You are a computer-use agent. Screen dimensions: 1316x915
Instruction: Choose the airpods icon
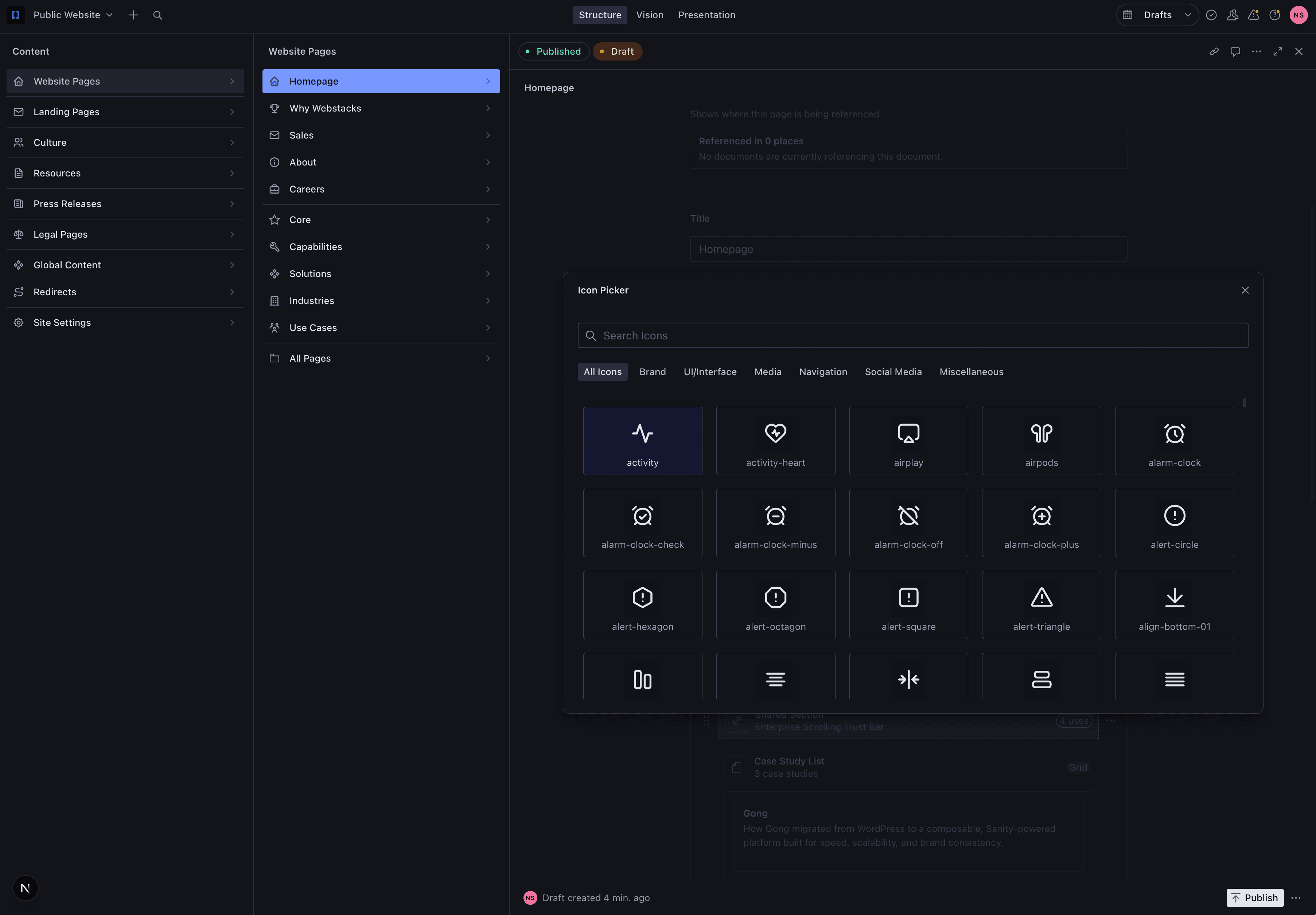tap(1041, 440)
